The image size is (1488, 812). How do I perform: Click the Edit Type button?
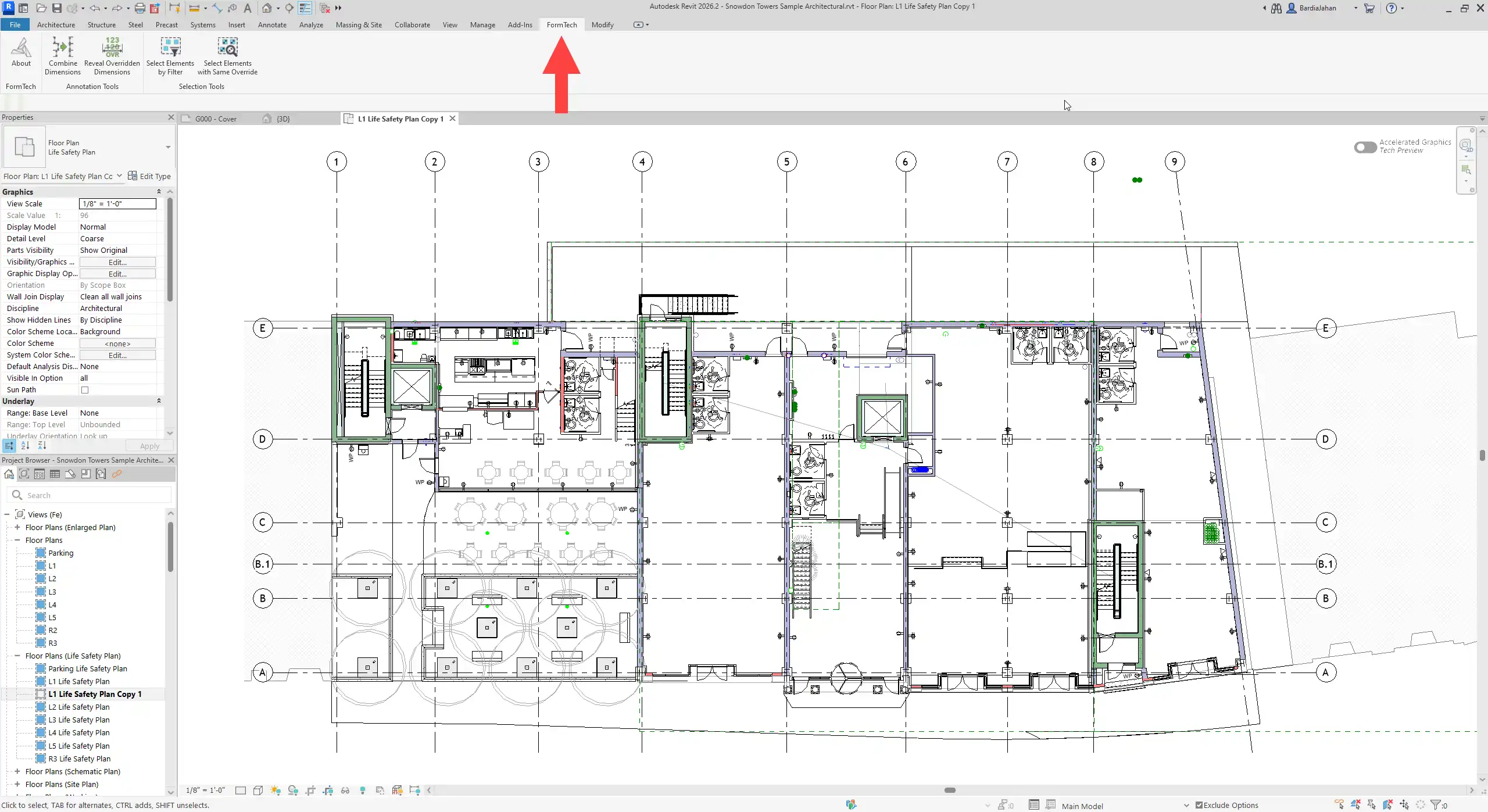pyautogui.click(x=149, y=177)
